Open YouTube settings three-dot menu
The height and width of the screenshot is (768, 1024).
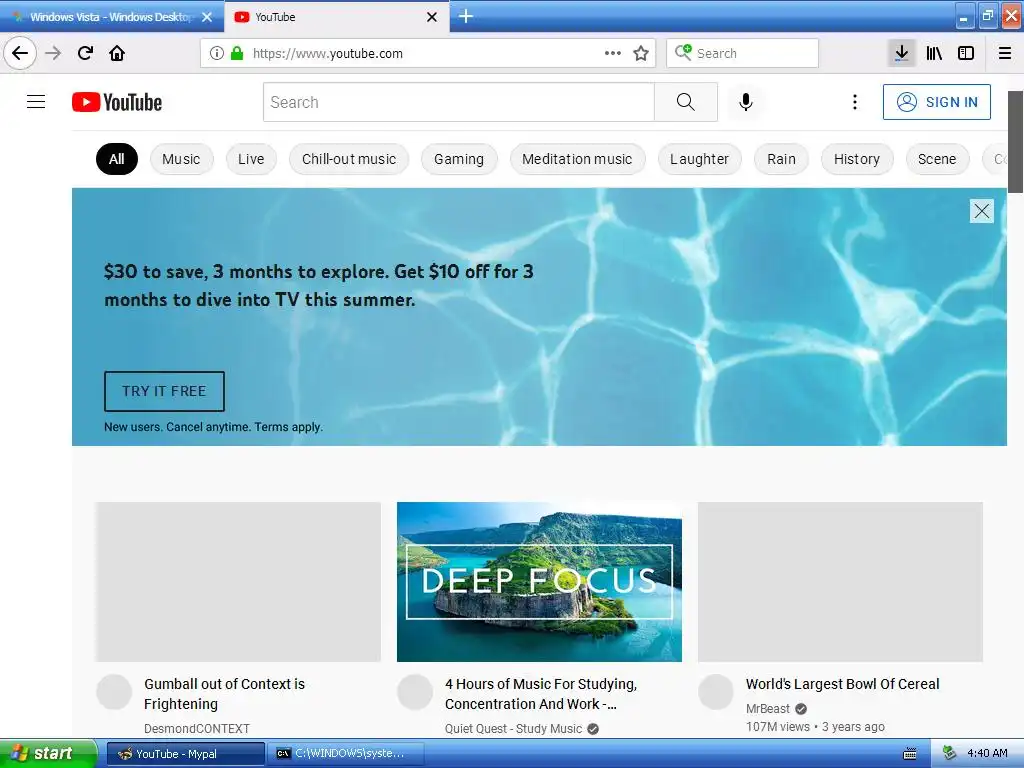[854, 102]
